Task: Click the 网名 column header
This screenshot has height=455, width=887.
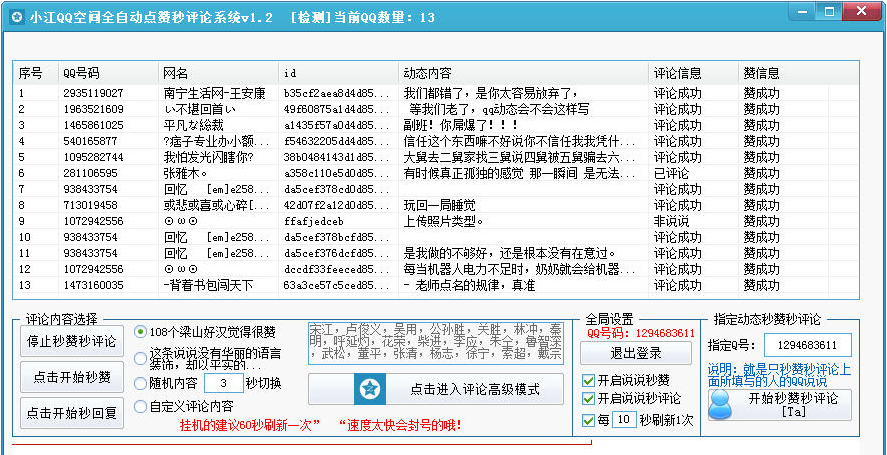Action: [x=218, y=73]
